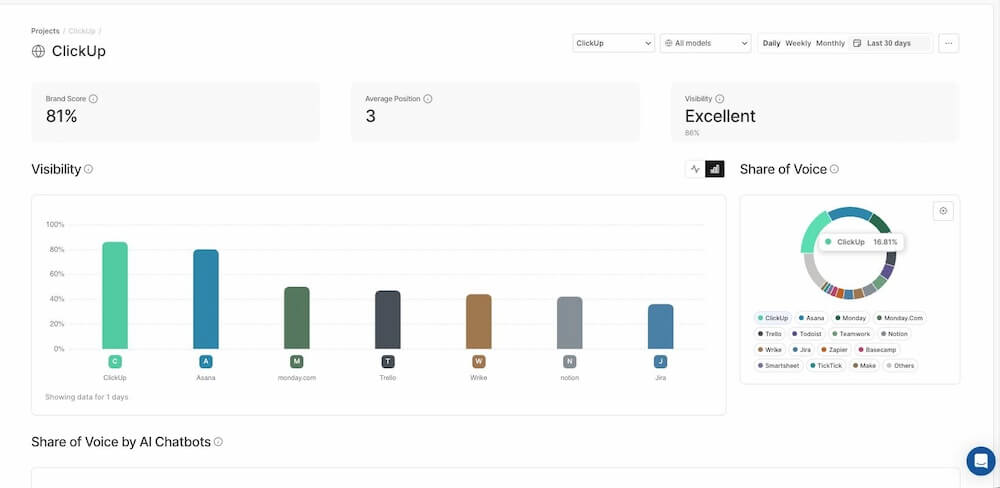The height and width of the screenshot is (488, 1000).
Task: Click the green ClickUp donut segment
Action: coord(814,232)
